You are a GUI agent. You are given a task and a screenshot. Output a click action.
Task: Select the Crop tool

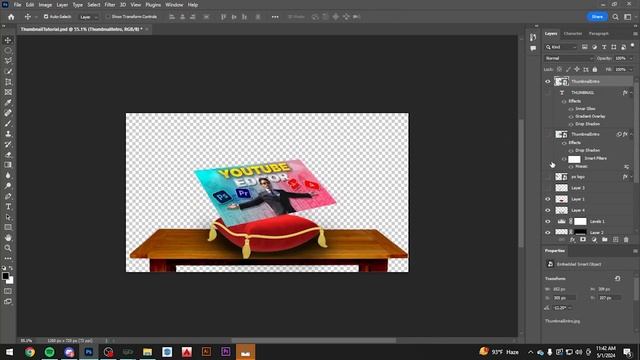click(x=8, y=82)
